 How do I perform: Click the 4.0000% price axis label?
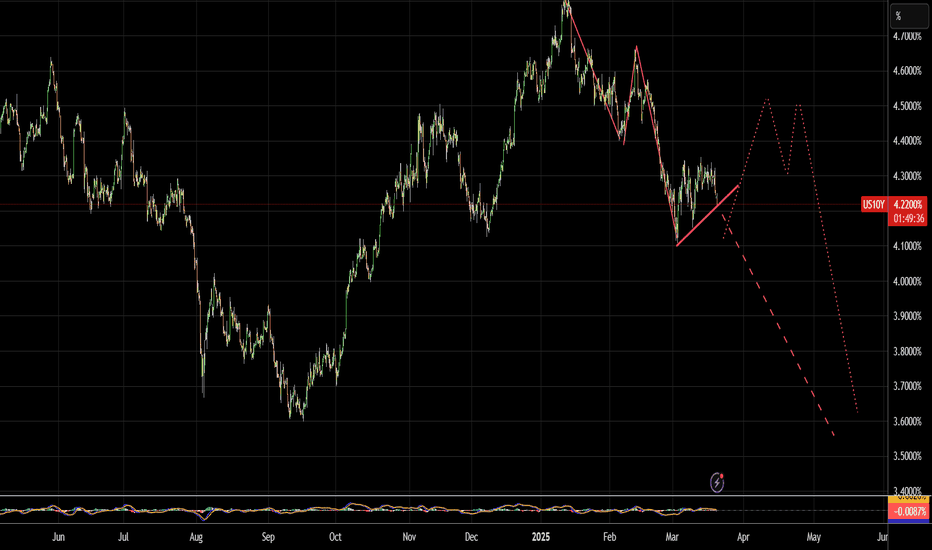click(x=907, y=281)
